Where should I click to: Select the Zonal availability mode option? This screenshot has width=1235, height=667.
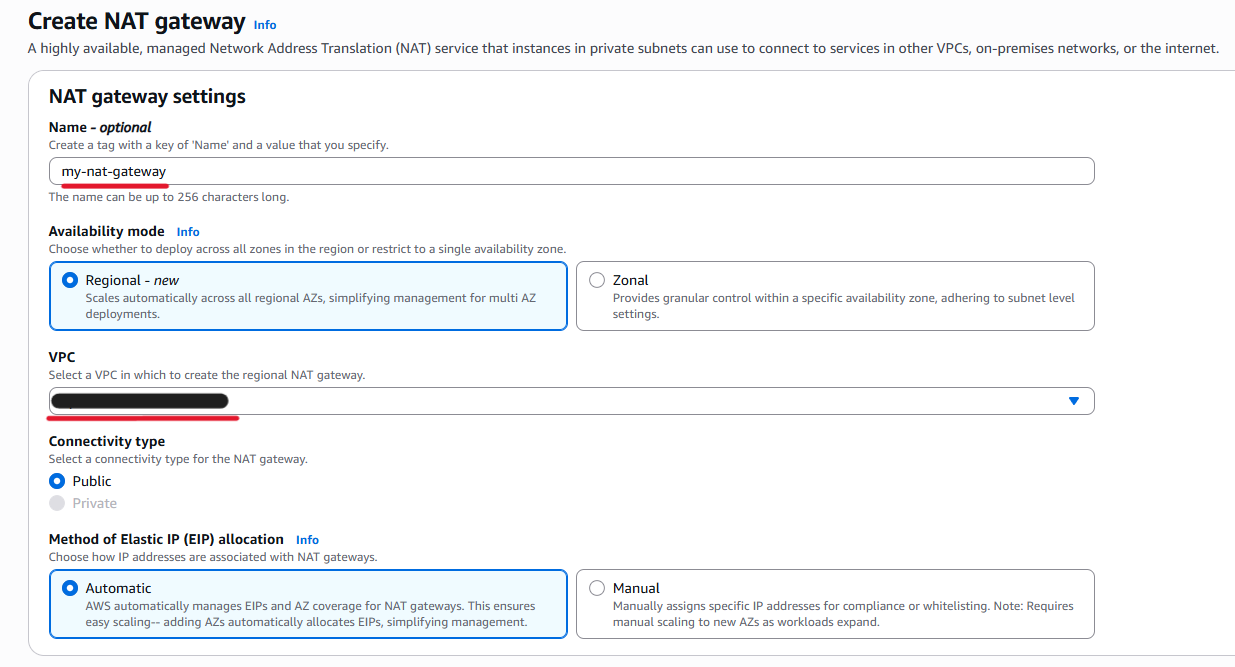tap(596, 280)
